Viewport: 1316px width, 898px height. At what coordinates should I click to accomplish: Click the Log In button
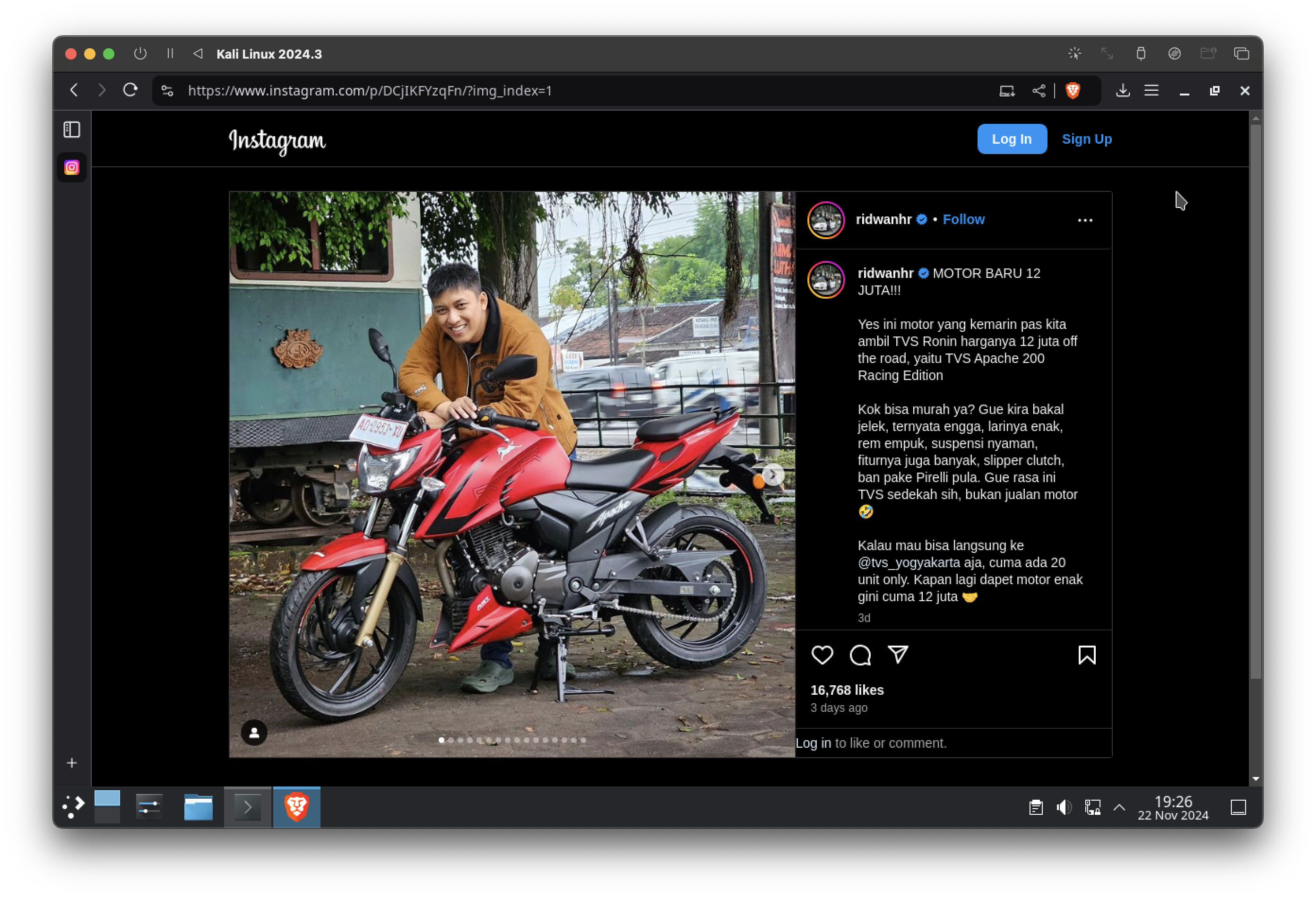pos(1012,139)
